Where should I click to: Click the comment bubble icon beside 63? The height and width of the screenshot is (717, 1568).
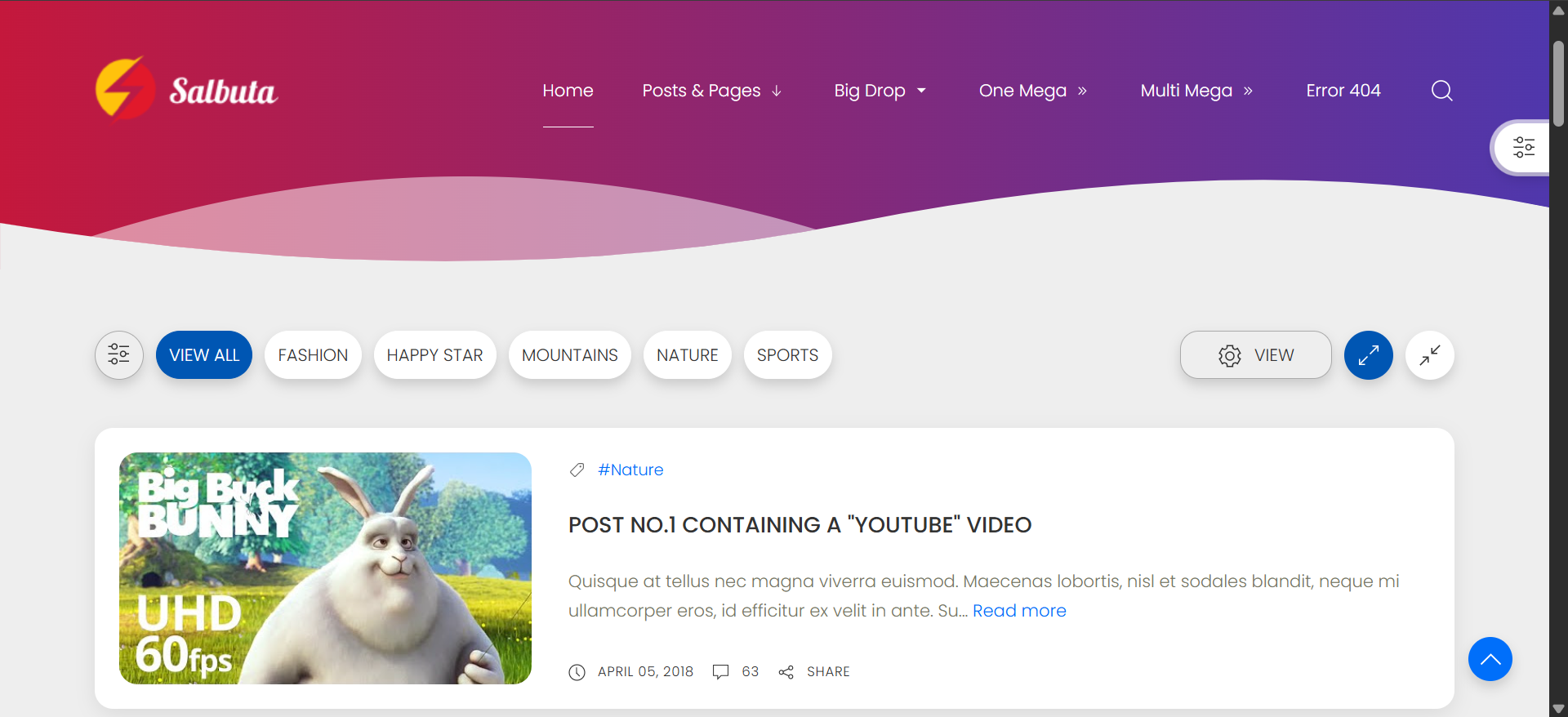(720, 672)
